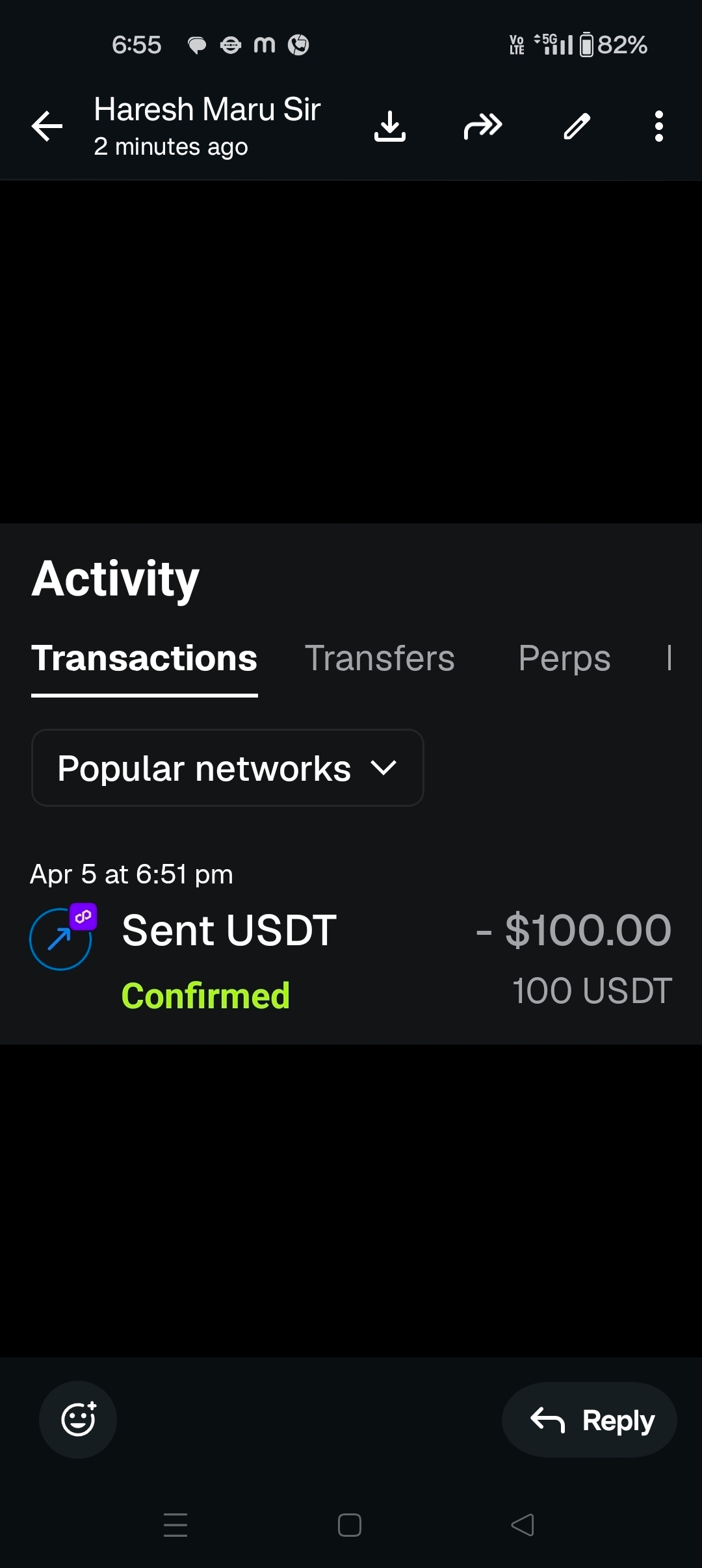Tap the back arrow icon

point(47,126)
